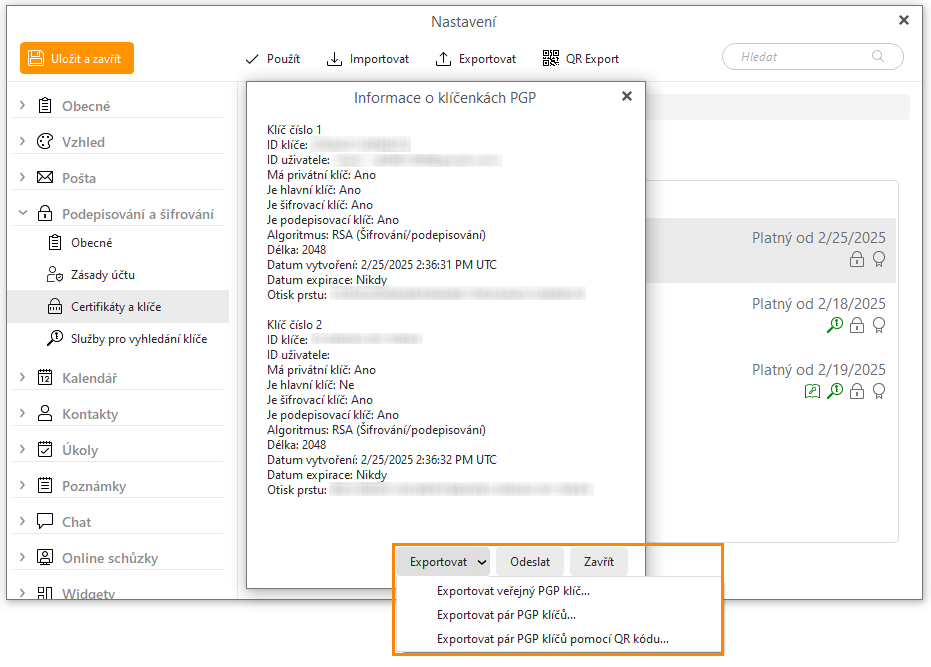
Task: Click the magnifier icon in search box
Action: tap(878, 57)
